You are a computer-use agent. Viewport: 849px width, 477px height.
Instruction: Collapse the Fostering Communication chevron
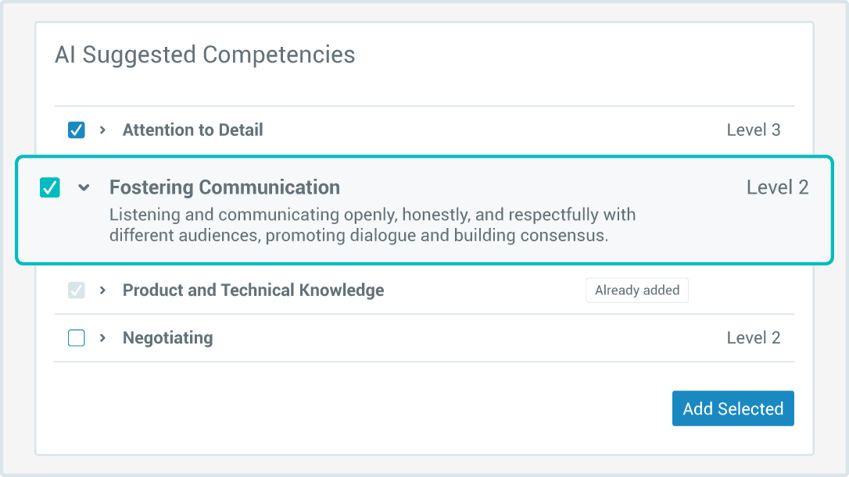(84, 188)
